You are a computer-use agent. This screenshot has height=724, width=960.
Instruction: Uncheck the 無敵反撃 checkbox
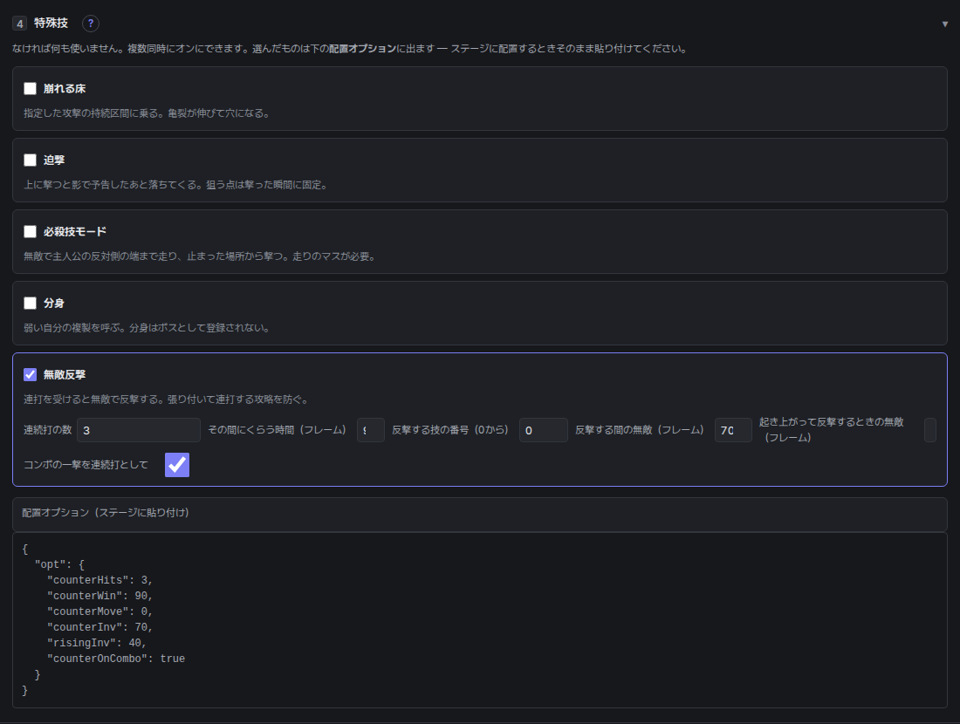(30, 375)
